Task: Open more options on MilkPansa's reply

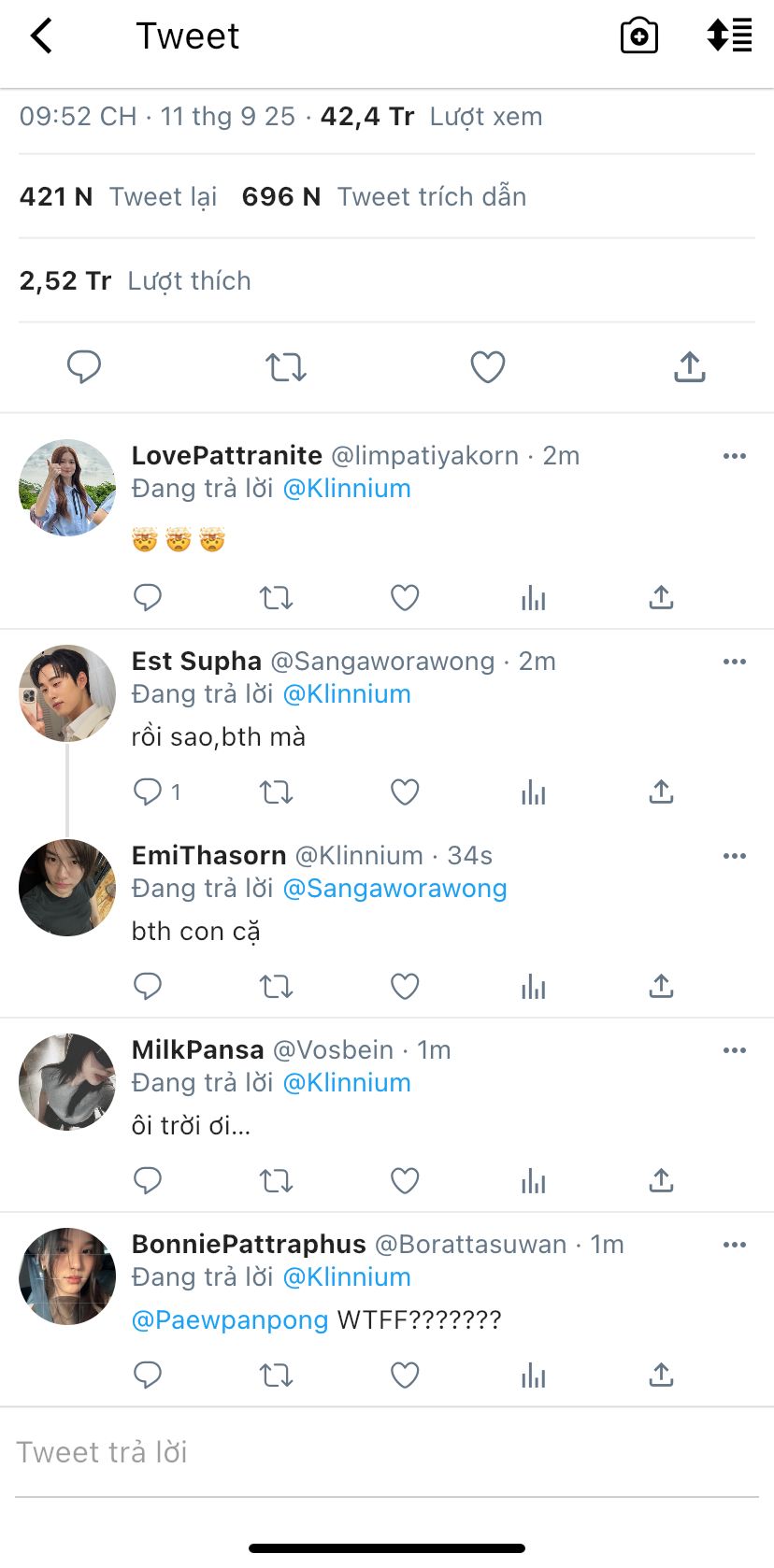Action: pos(735,1050)
